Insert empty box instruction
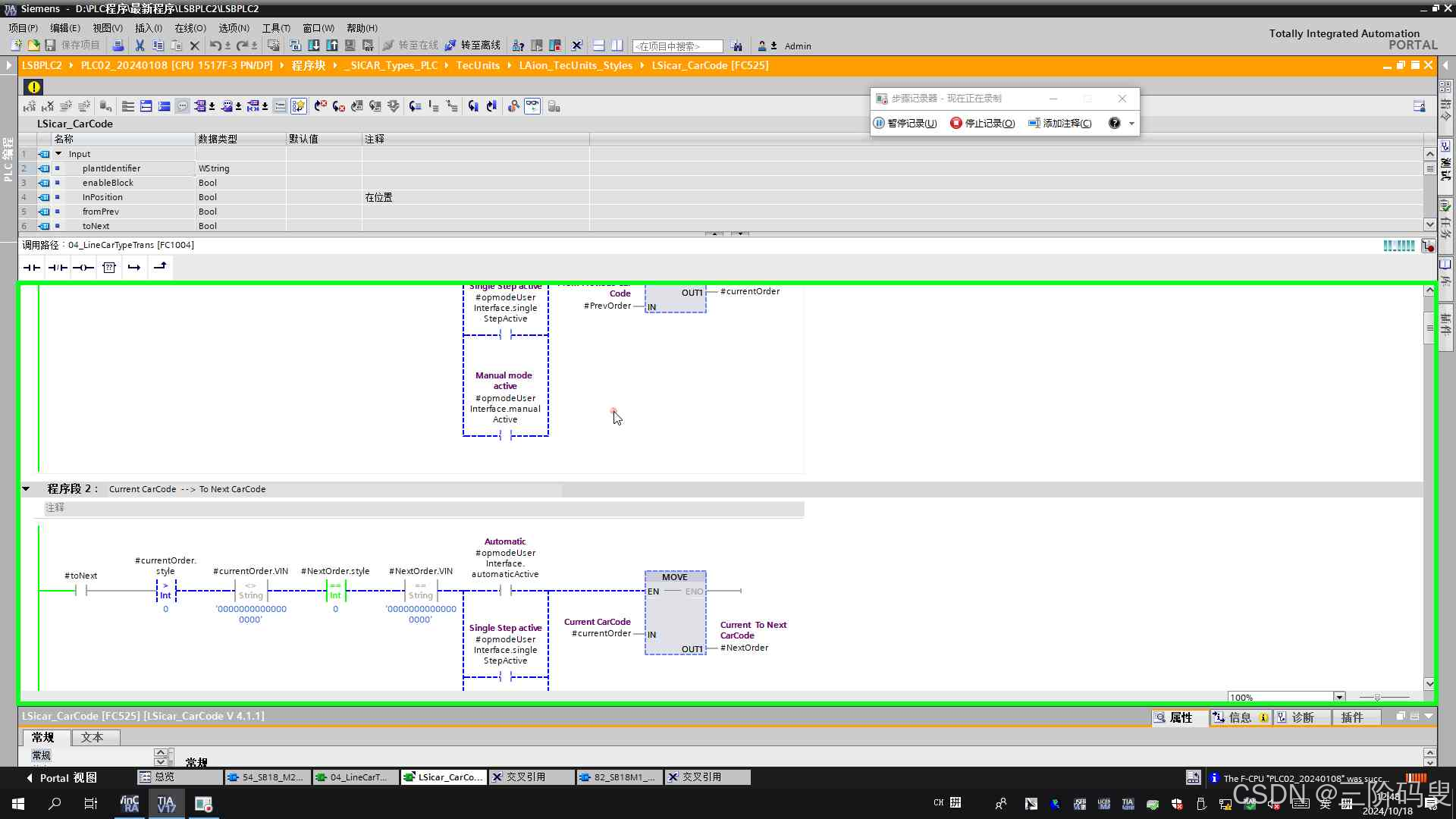Viewport: 1456px width, 819px height. (x=109, y=267)
